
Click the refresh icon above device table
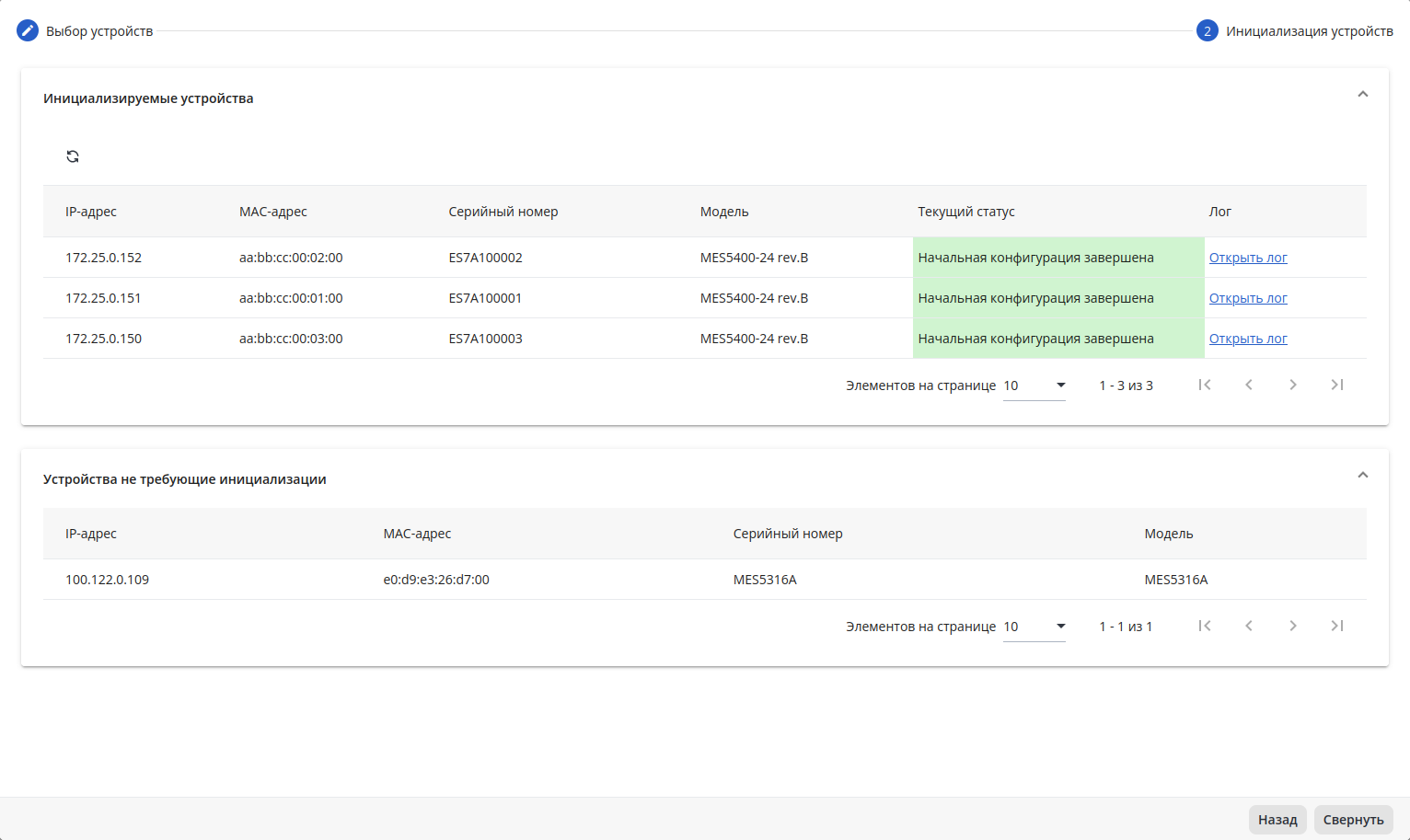tap(73, 156)
